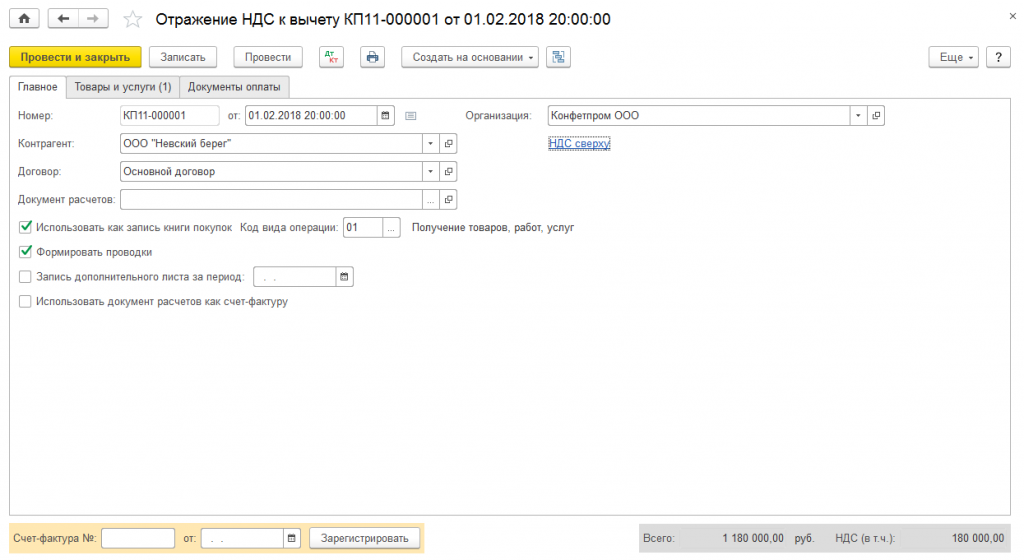The width and height of the screenshot is (1024, 560).
Task: Uncheck Использовать как запись книги покупок
Action: tap(26, 227)
